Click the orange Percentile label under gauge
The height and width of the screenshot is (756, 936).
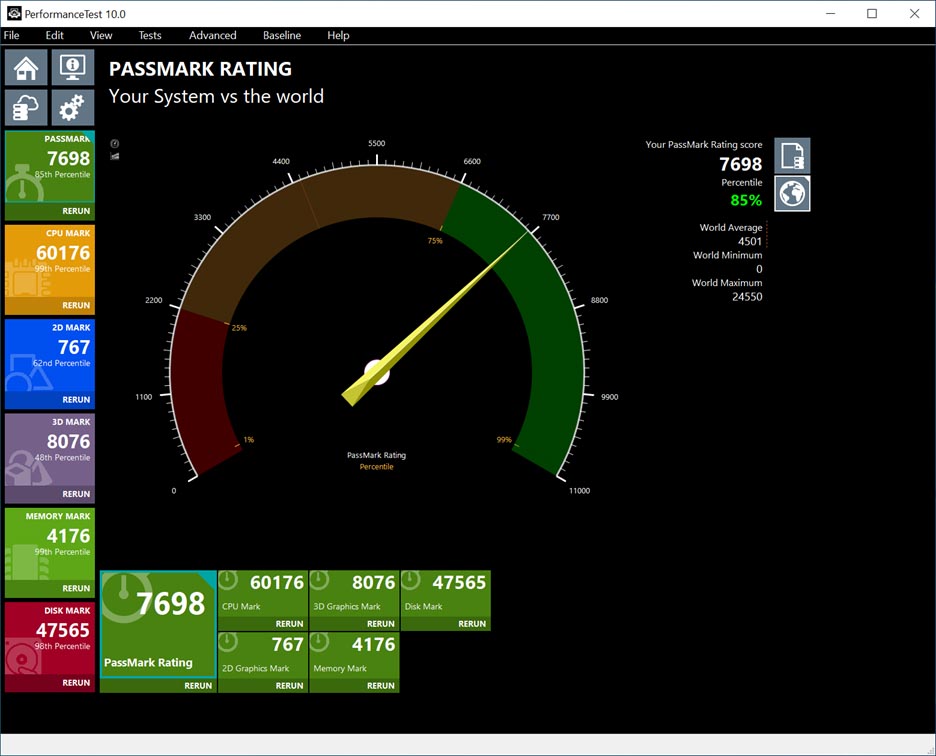(x=376, y=467)
